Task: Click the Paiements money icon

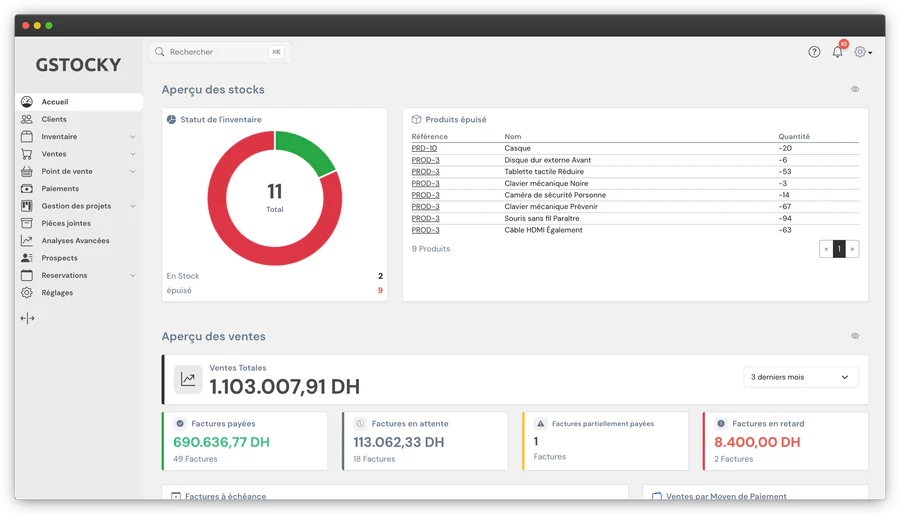Action: coord(27,189)
